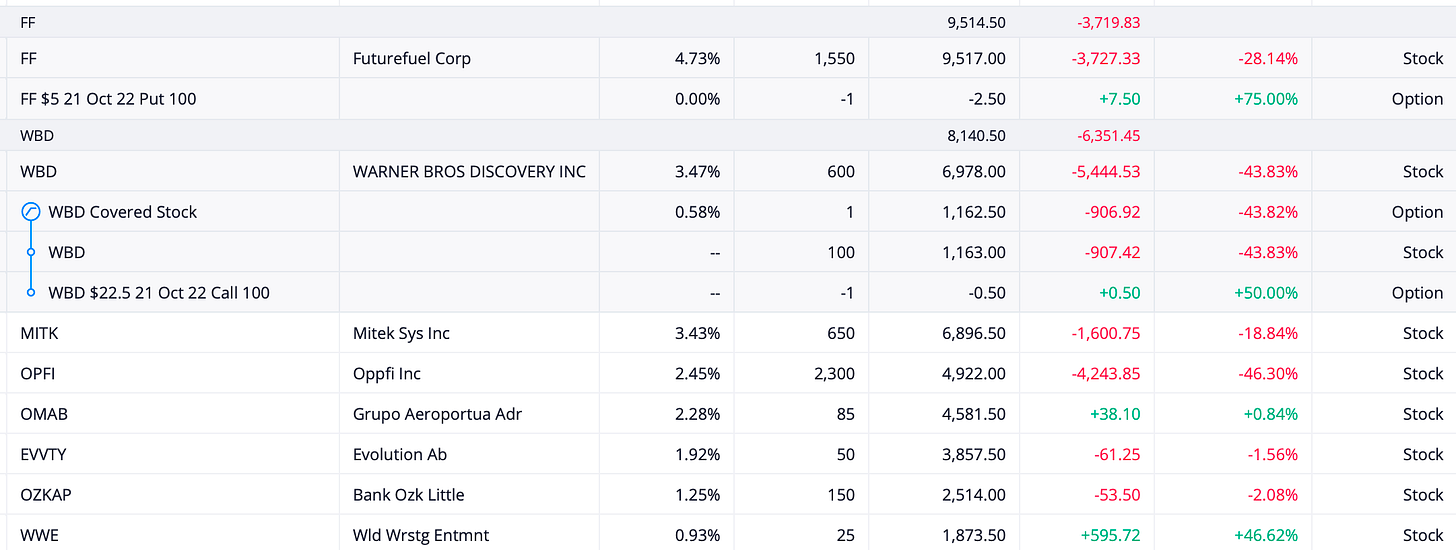Click the -5,444.53 loss value
Viewport: 1456px width, 550px height.
[1105, 172]
